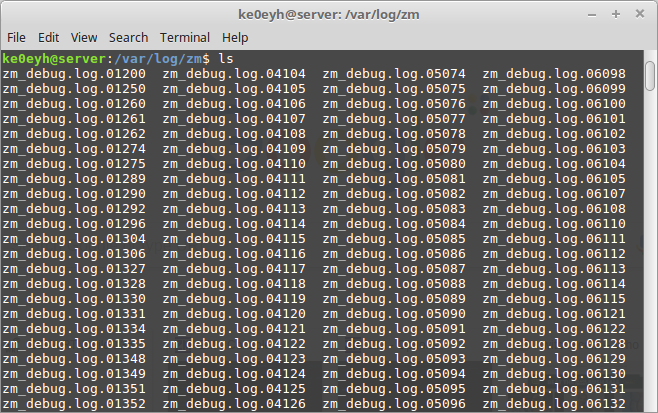This screenshot has width=658, height=413.
Task: Click file zm_debug.log.01351
Action: point(74,389)
